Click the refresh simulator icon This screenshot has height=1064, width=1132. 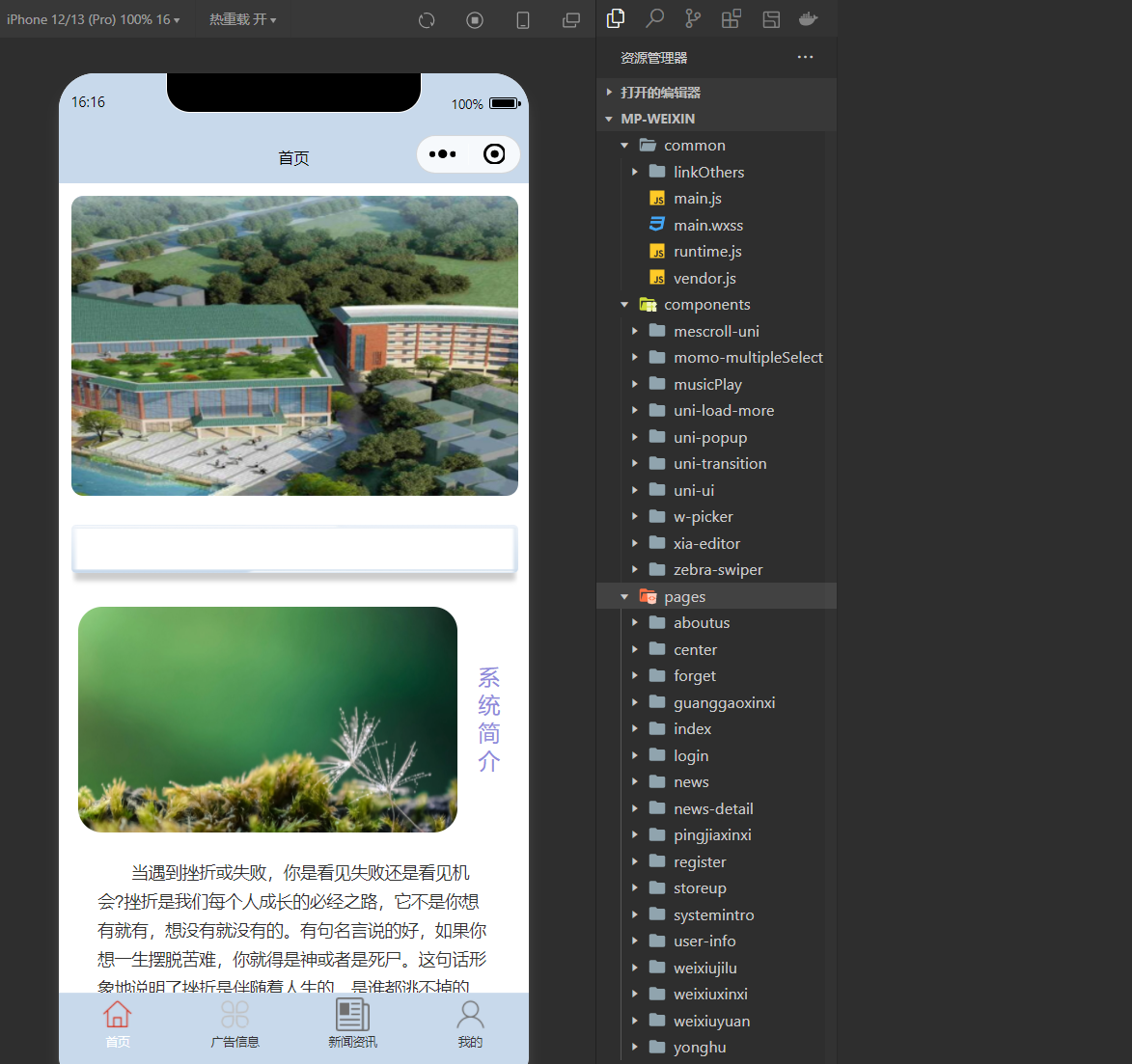pyautogui.click(x=427, y=20)
